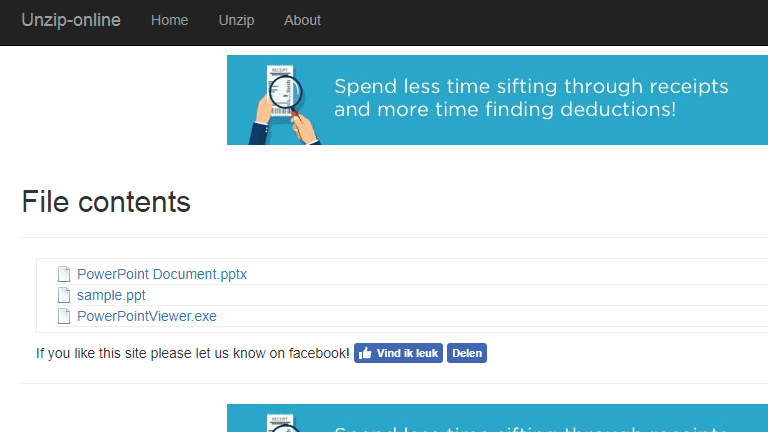Click the file icon beside PowerPoint Document.pptx

click(64, 274)
